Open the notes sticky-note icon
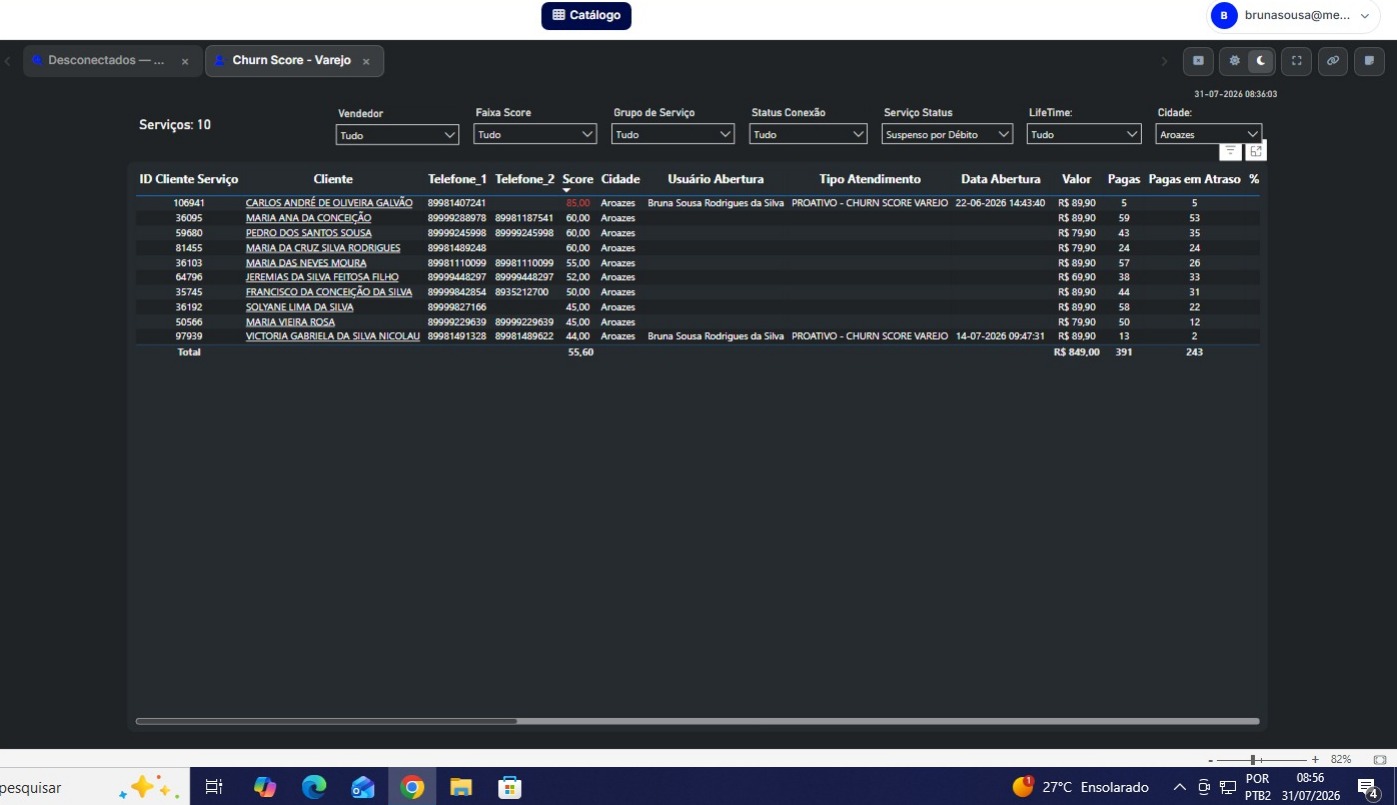The height and width of the screenshot is (805, 1397). [1368, 61]
